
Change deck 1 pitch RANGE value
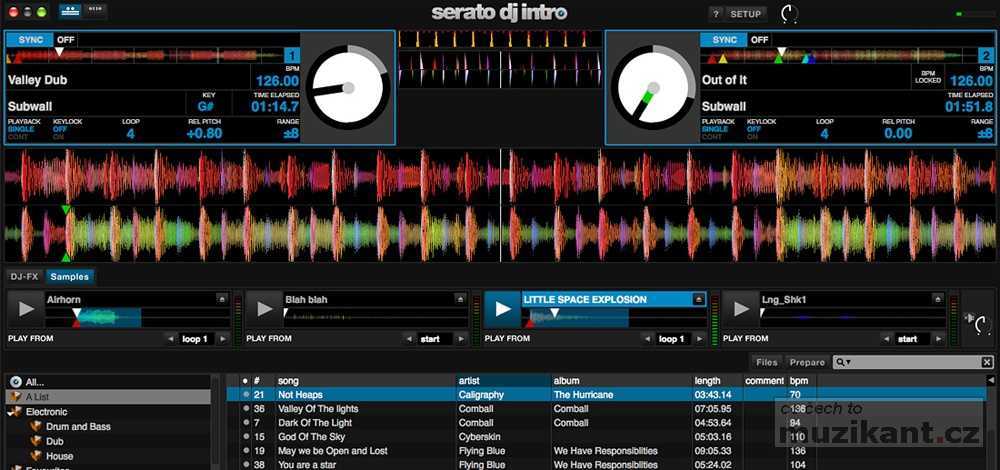tap(291, 133)
